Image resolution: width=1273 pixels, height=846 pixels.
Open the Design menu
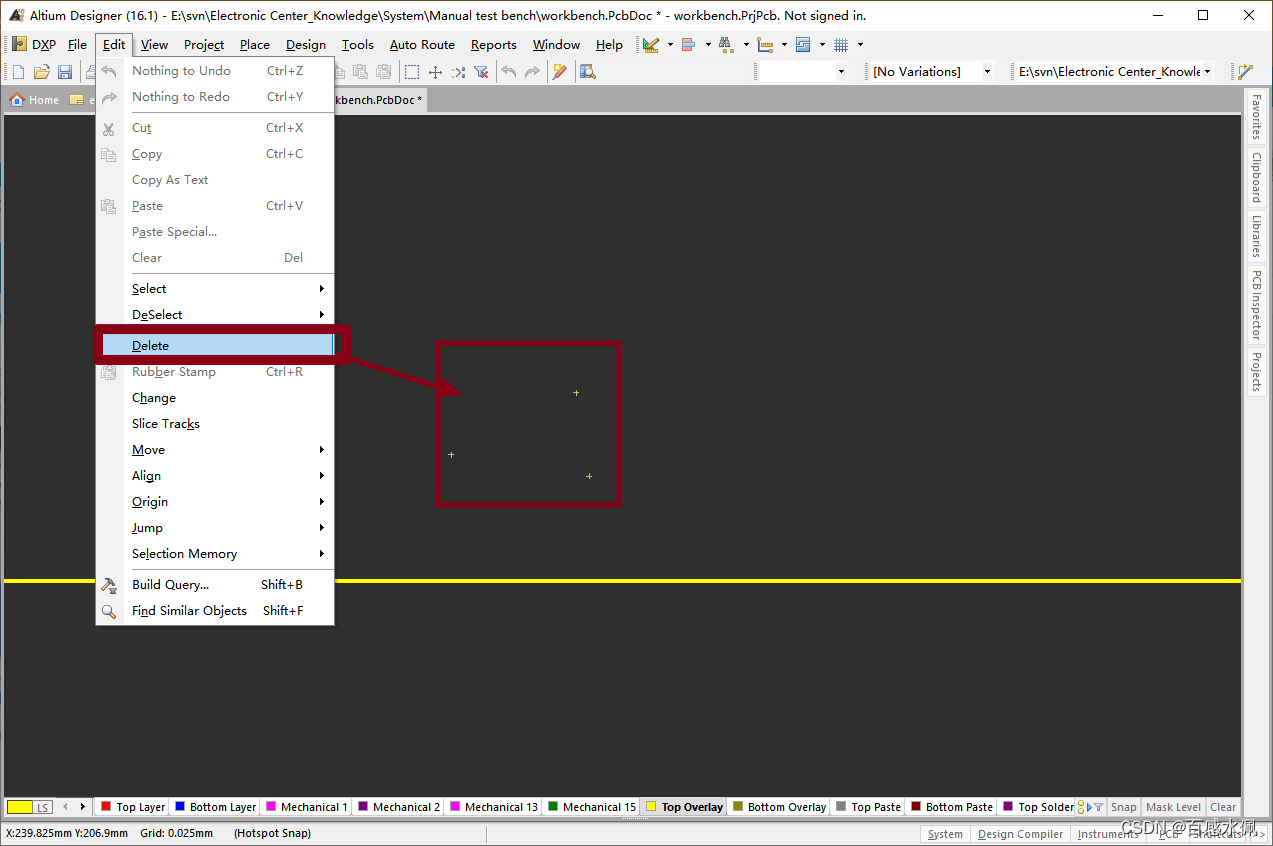click(x=305, y=45)
